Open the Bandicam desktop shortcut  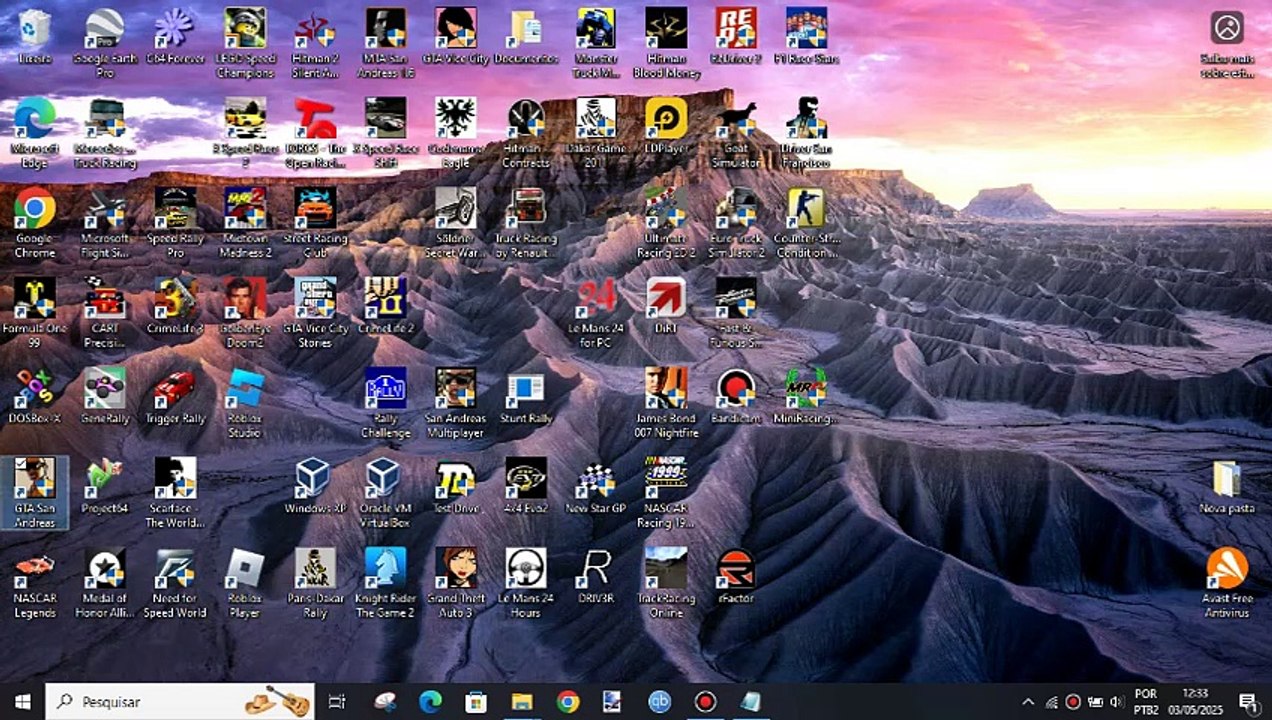[736, 397]
